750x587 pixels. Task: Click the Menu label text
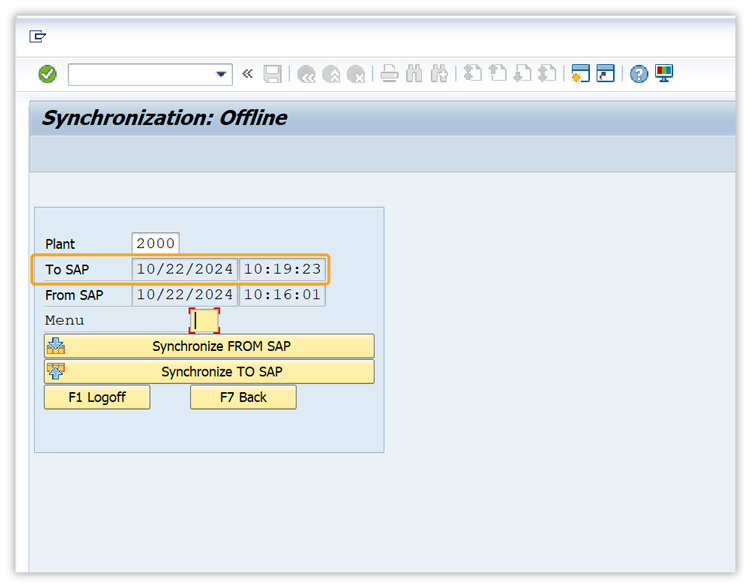(x=65, y=320)
